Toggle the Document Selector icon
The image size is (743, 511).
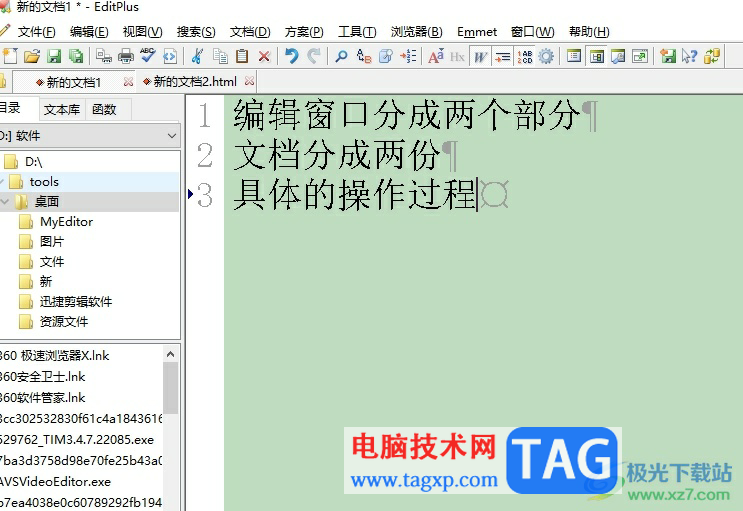[574, 56]
